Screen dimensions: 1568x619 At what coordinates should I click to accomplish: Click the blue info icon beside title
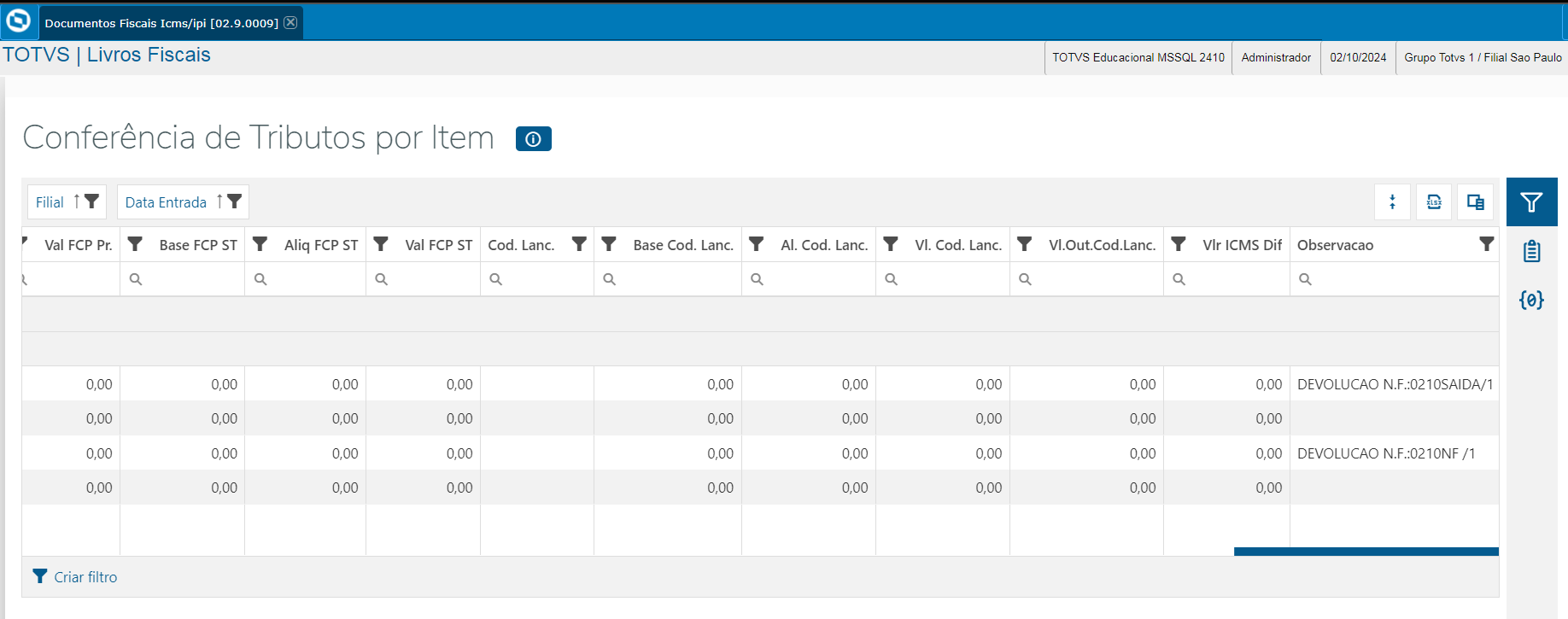pos(533,139)
